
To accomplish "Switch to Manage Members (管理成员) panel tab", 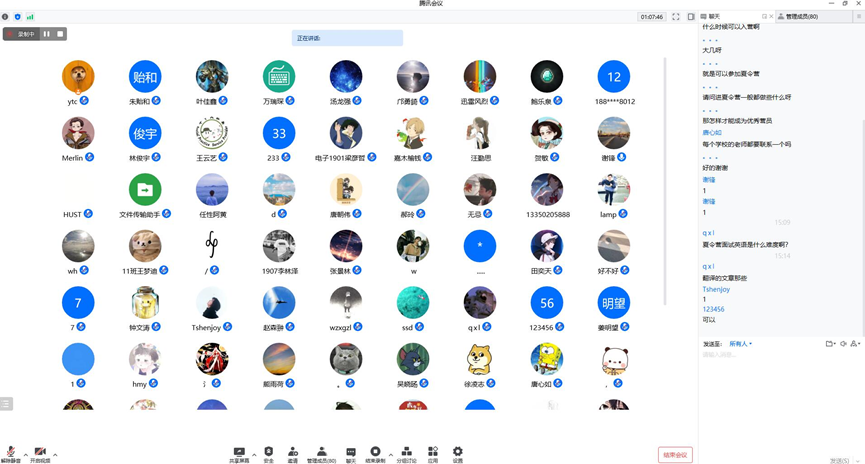I will coord(800,17).
